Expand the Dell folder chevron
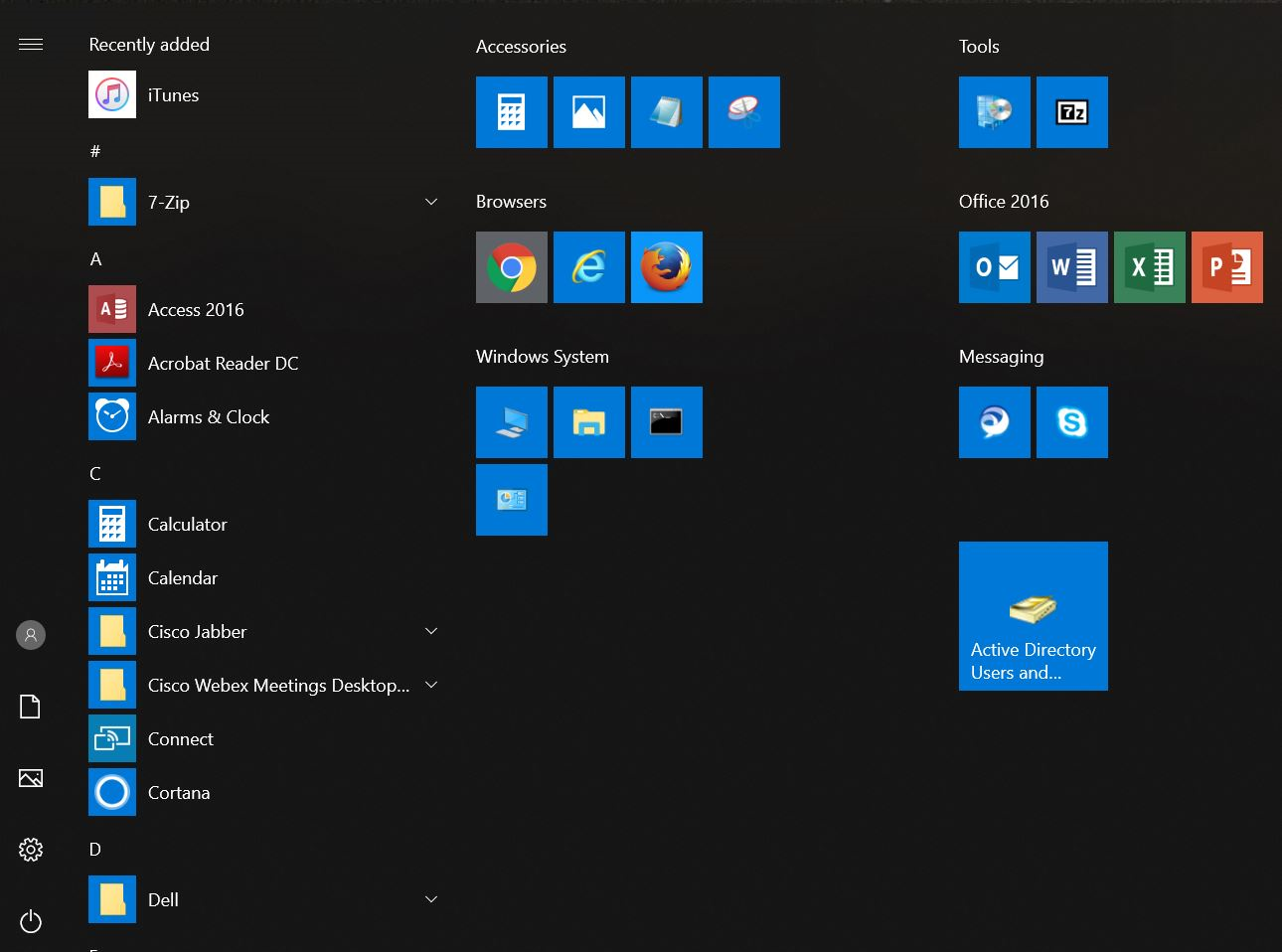1282x952 pixels. coord(431,899)
